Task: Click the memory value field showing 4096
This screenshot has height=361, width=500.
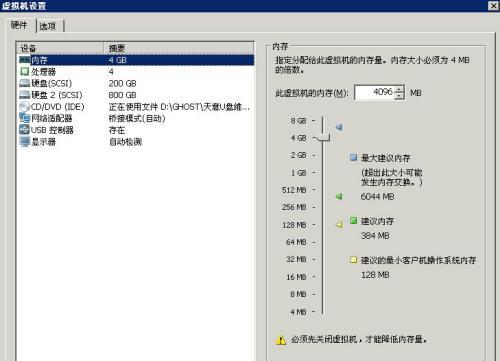Action: tap(374, 92)
